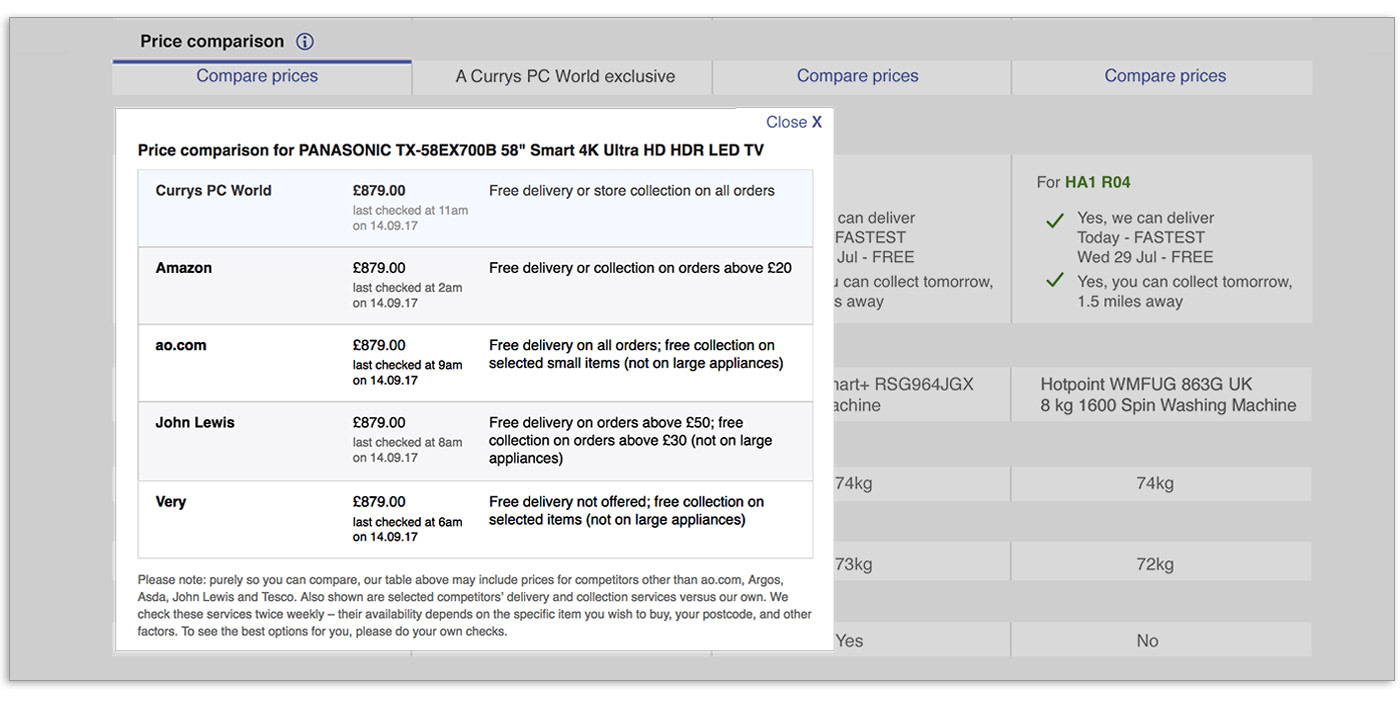Click the 'Yes, we can deliver' checkmark in last column
This screenshot has height=703, width=1400.
1054,221
